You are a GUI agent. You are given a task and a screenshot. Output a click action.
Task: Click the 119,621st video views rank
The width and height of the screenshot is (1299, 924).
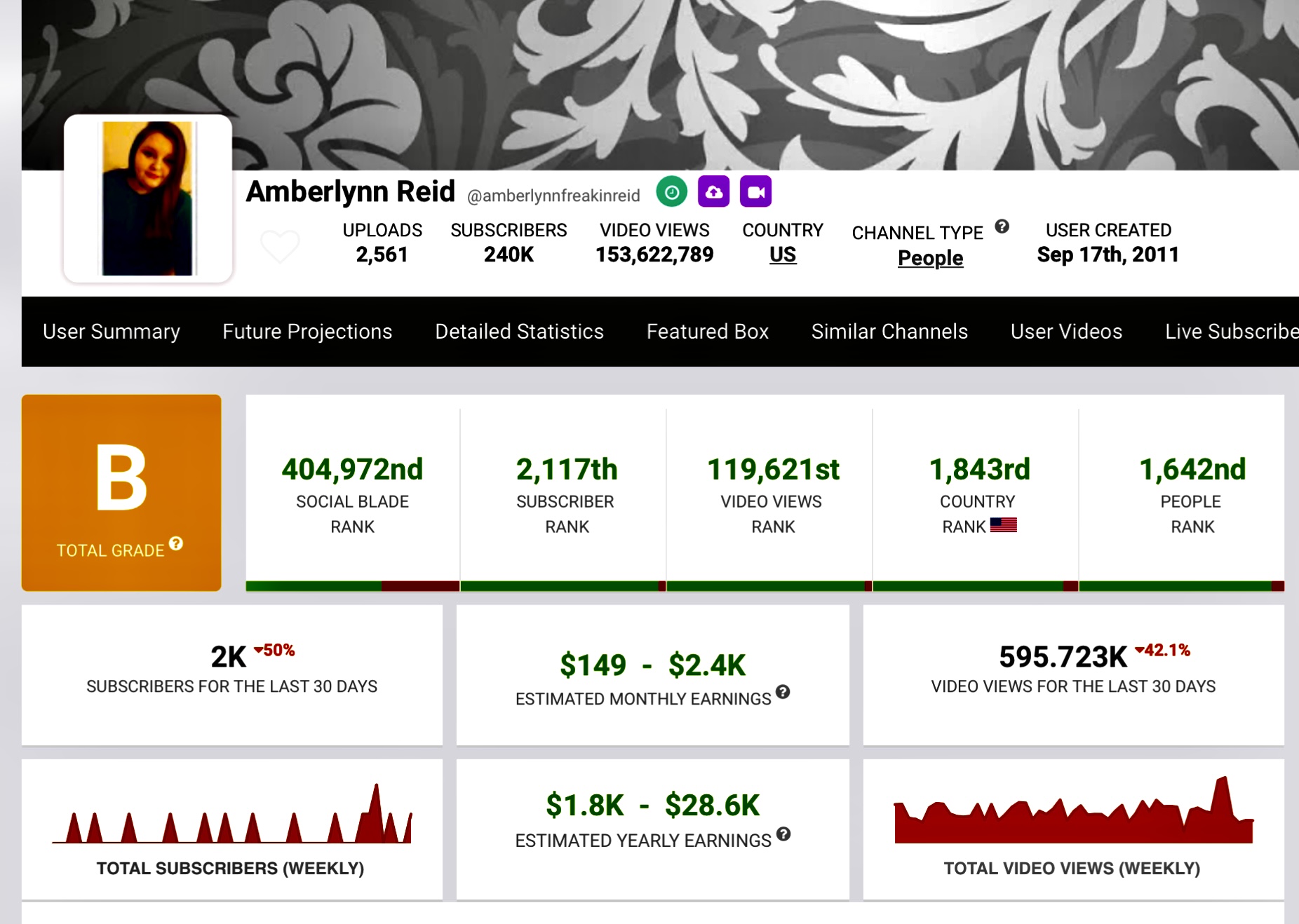click(x=773, y=469)
